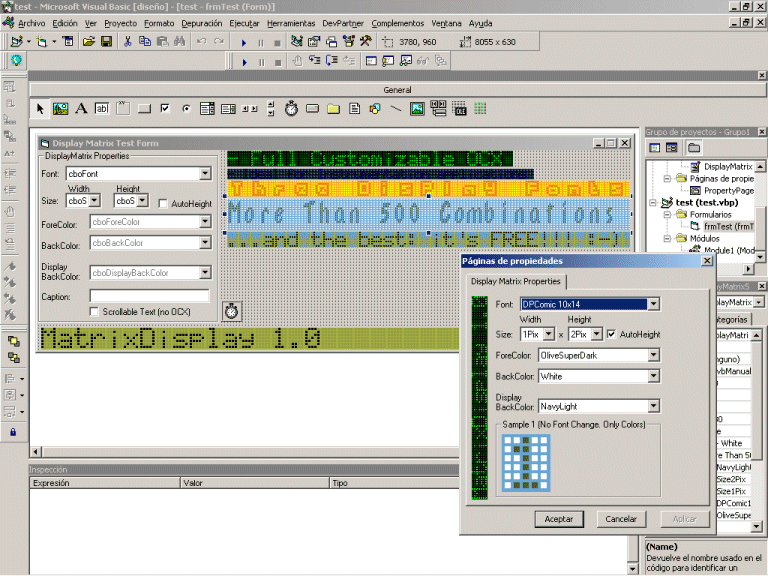Click the Save project icon in toolbar
The width and height of the screenshot is (768, 576).
click(x=105, y=42)
